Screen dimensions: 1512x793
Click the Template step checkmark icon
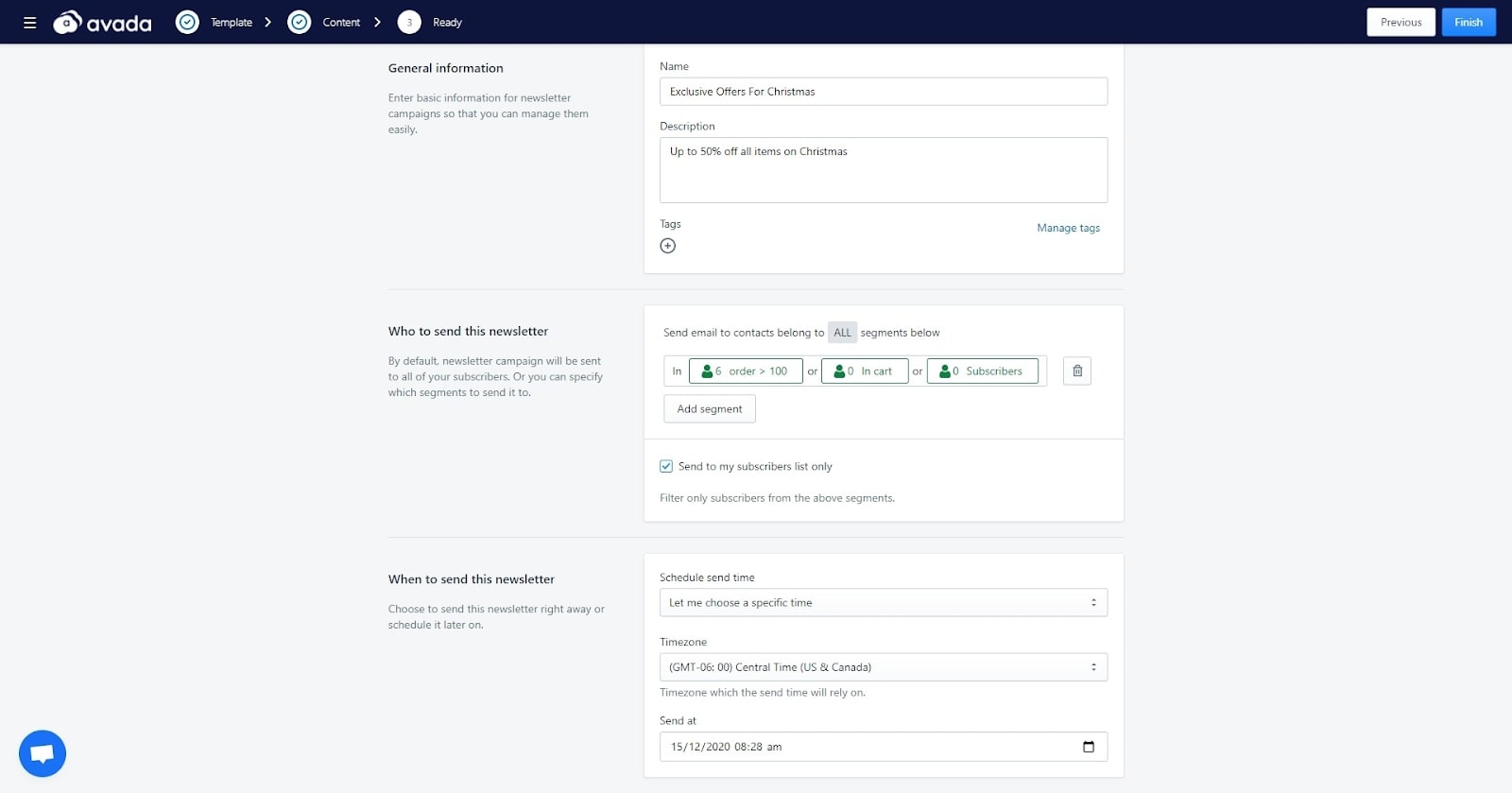tap(188, 23)
